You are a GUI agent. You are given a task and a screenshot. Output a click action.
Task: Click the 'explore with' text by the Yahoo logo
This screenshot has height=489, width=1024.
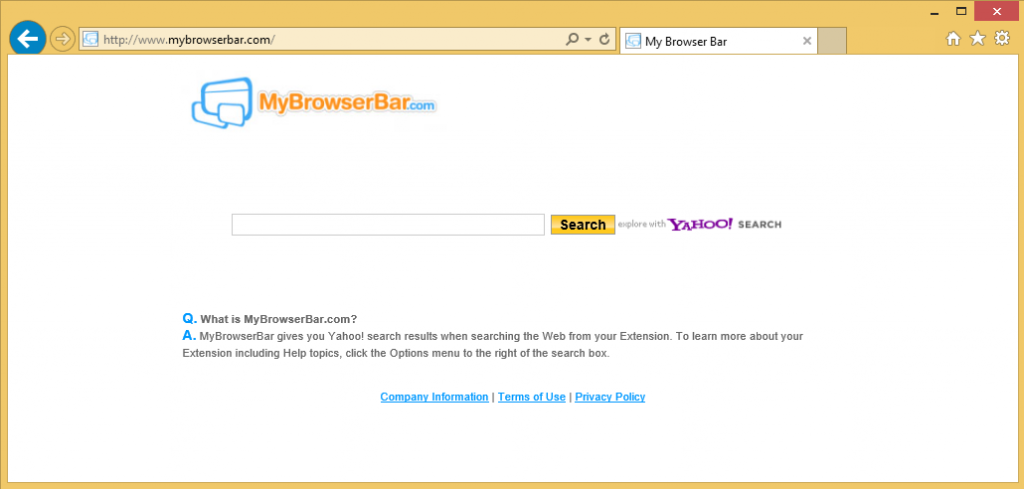[x=642, y=225]
